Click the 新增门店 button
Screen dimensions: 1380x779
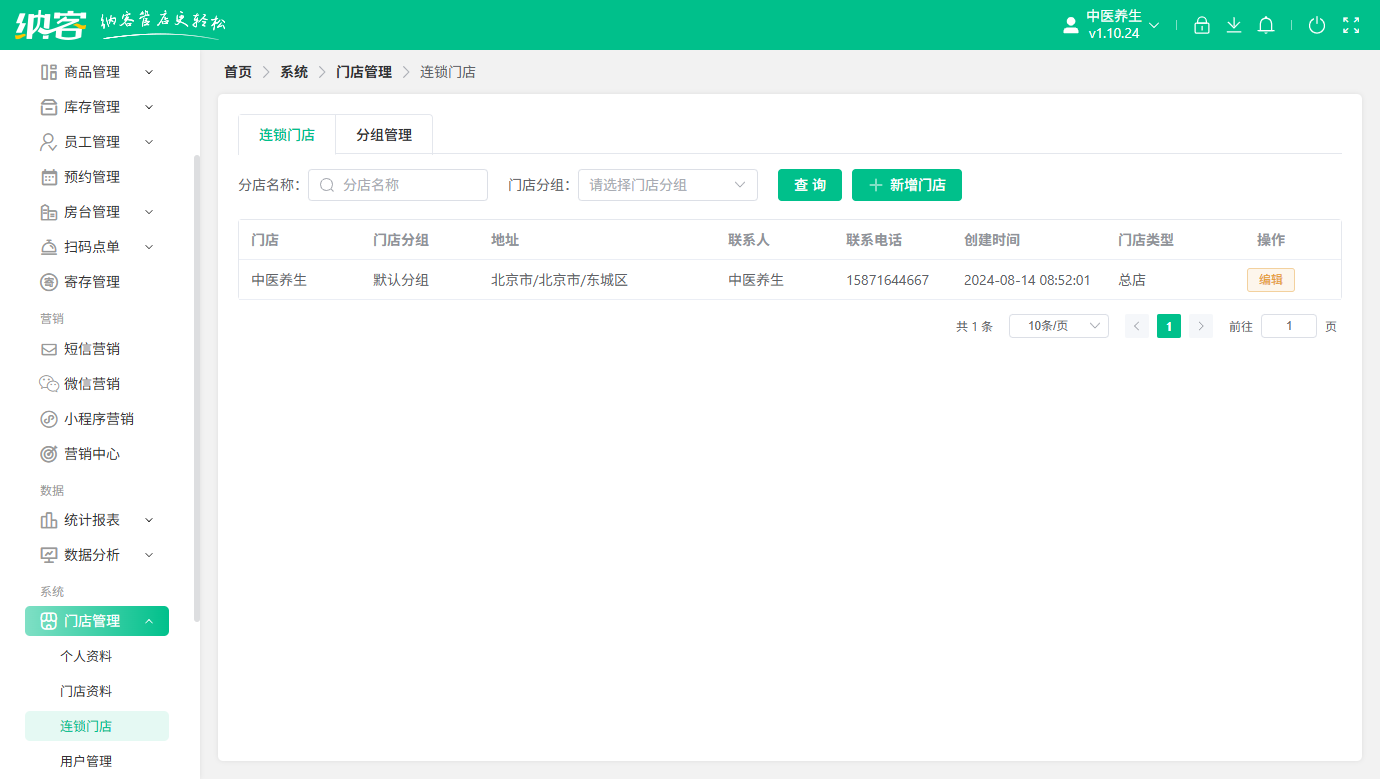point(907,185)
